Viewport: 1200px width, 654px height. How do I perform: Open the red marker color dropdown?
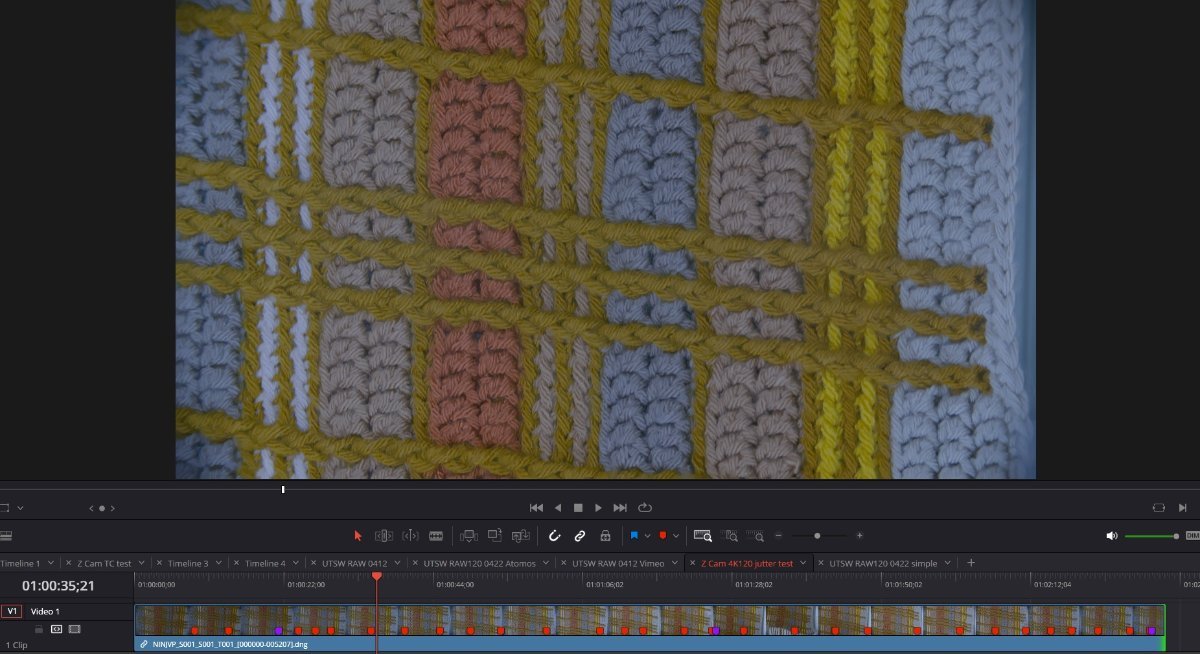676,536
